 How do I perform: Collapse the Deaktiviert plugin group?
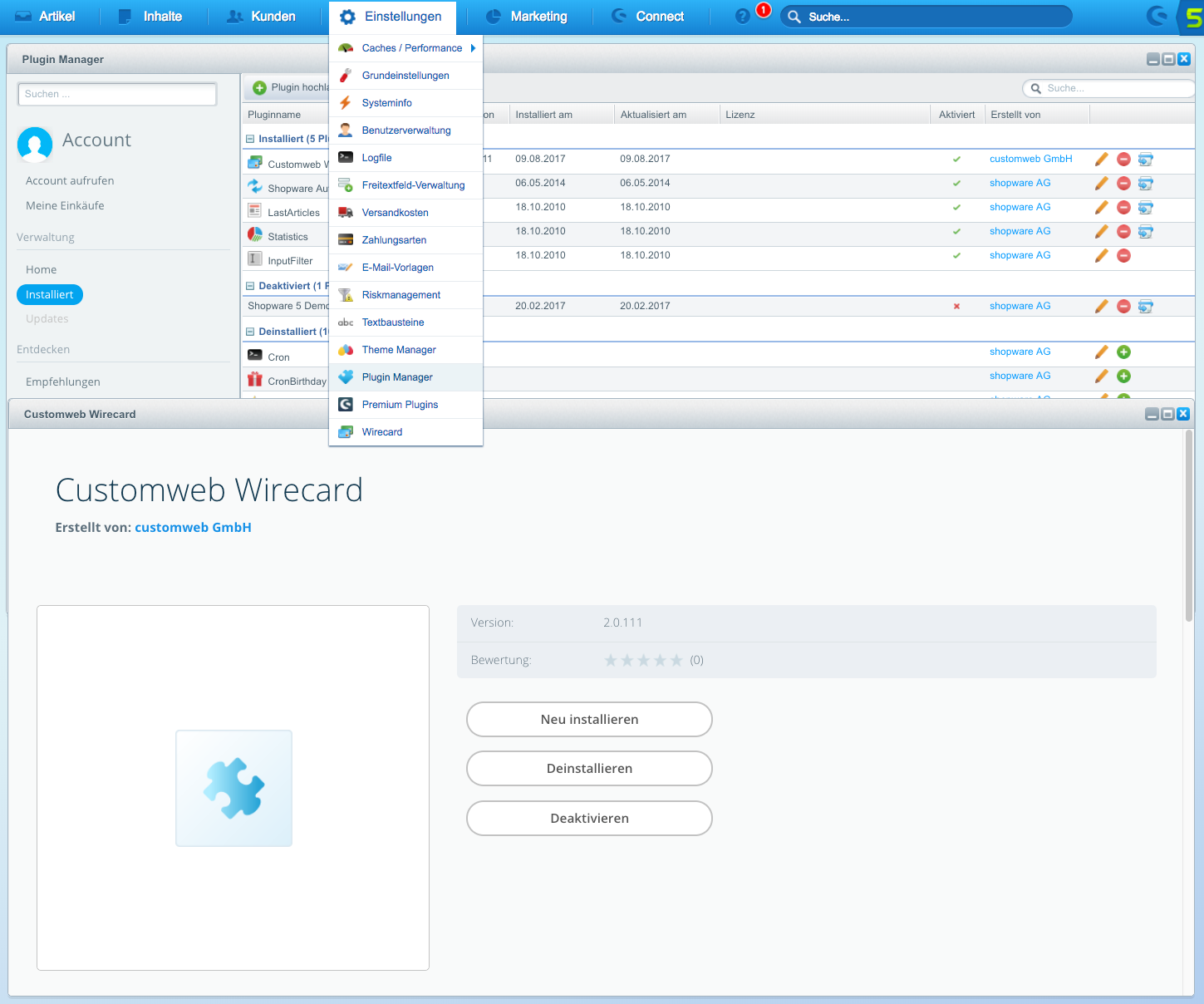250,286
